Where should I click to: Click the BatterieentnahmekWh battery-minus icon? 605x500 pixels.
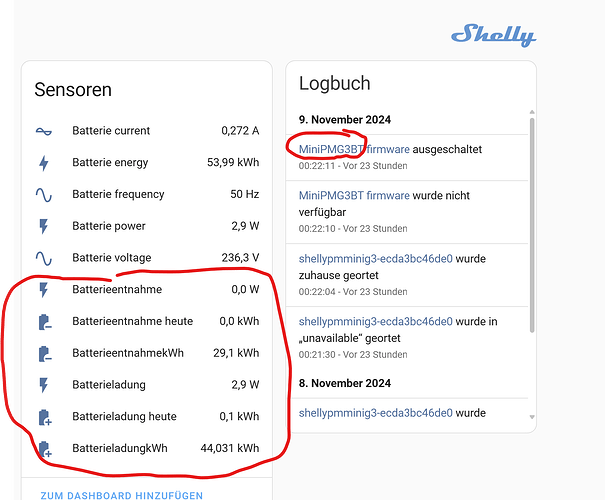click(x=45, y=353)
